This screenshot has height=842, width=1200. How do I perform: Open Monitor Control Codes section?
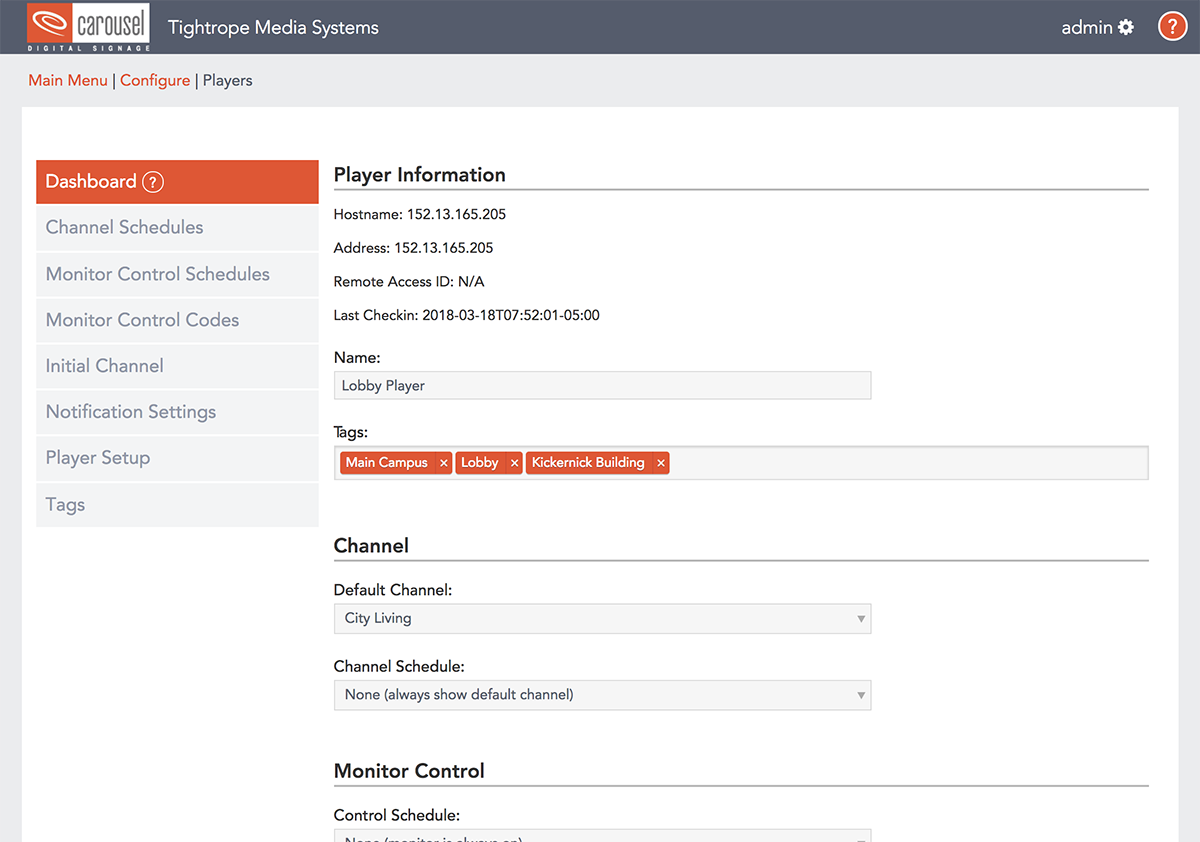[142, 320]
